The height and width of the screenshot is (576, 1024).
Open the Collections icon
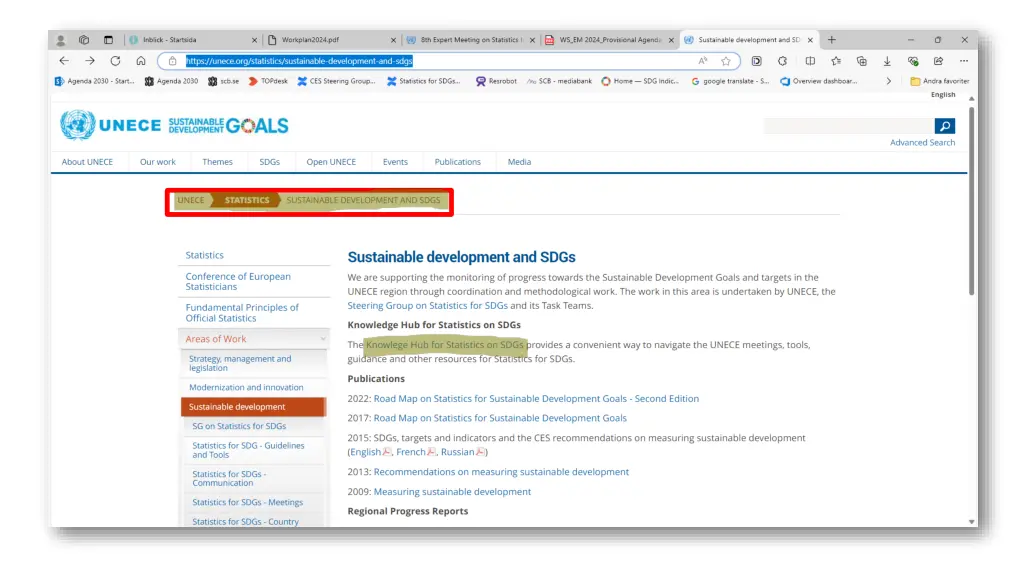pos(861,61)
